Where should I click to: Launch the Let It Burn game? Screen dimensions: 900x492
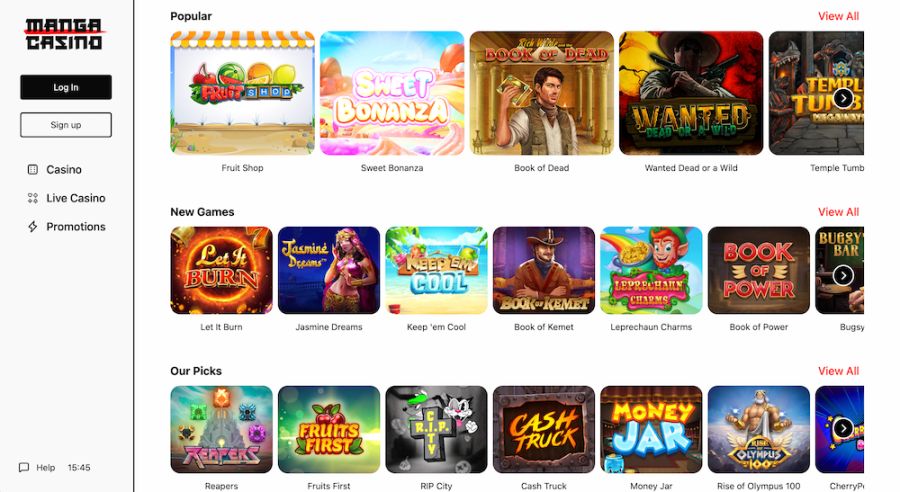(222, 270)
